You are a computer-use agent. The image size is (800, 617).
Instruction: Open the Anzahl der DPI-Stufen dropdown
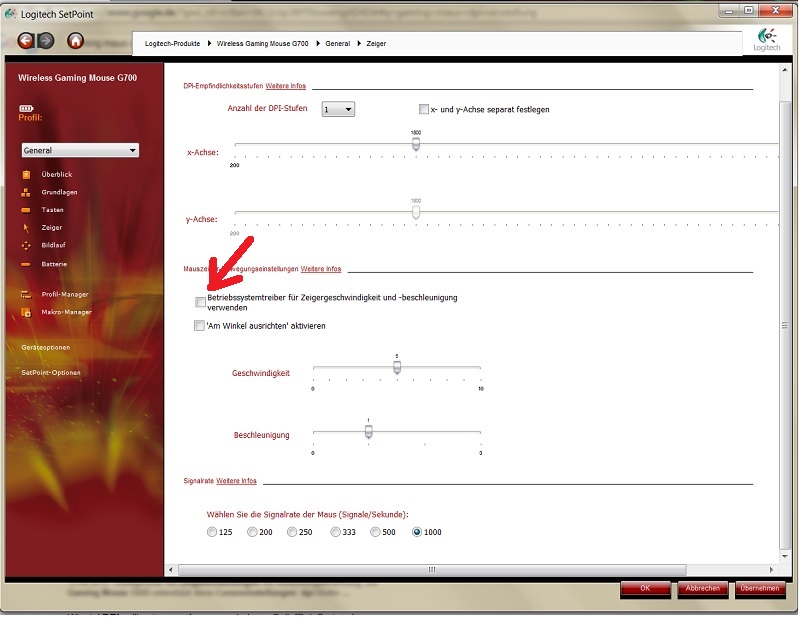(x=338, y=109)
